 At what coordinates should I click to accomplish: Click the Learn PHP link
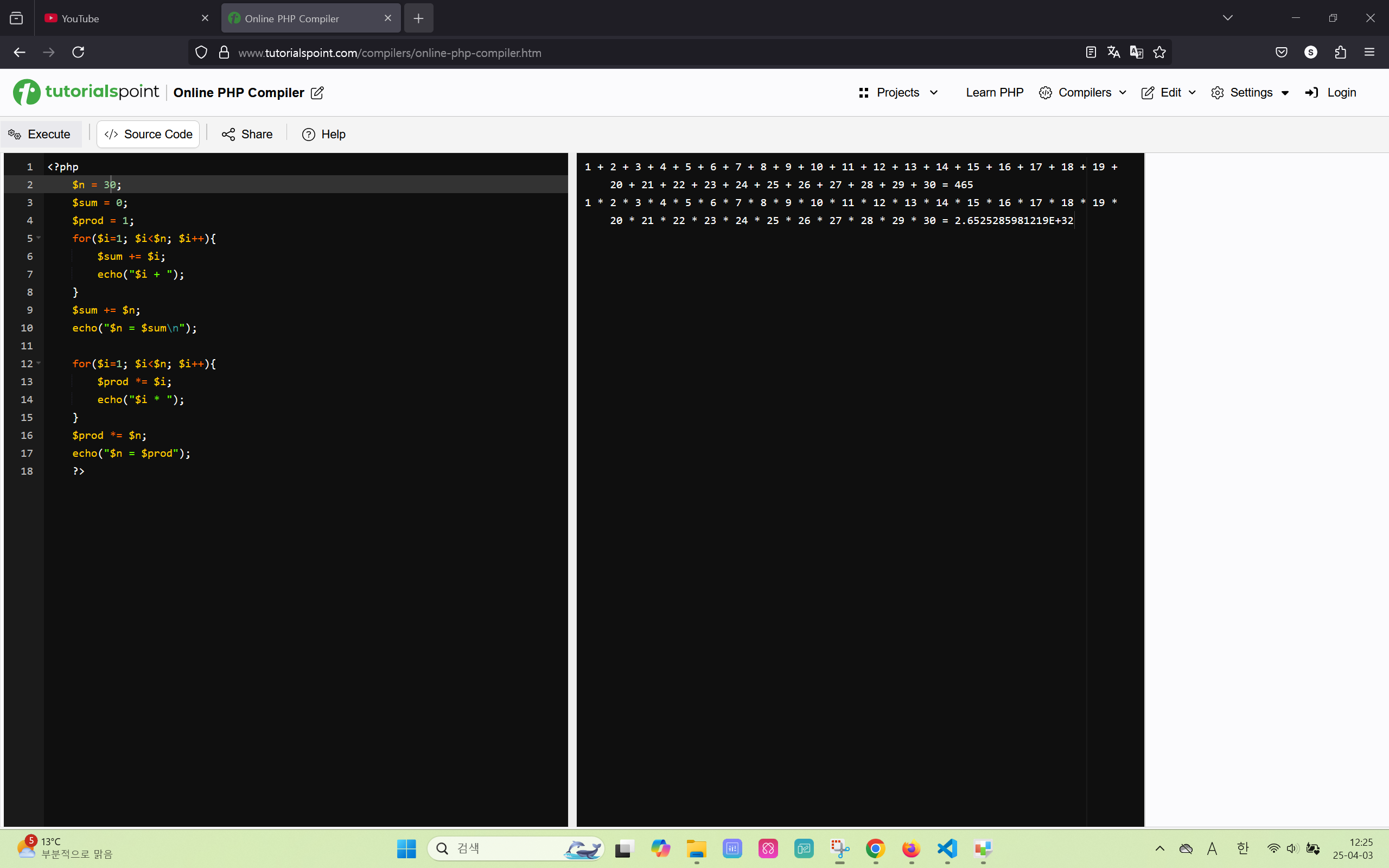coord(994,92)
